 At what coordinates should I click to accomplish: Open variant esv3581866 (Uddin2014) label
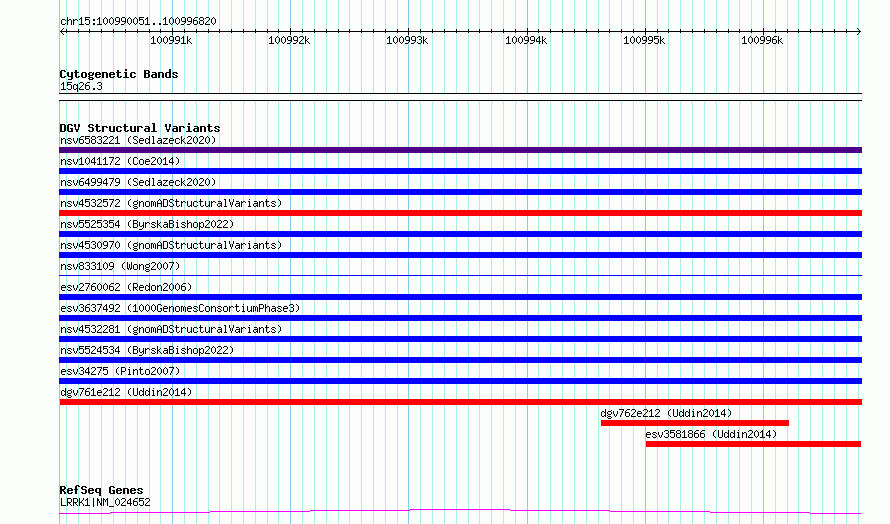711,434
